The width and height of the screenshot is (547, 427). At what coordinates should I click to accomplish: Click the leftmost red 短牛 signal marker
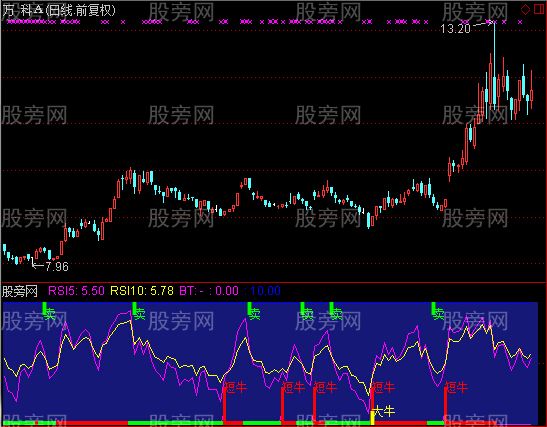pyautogui.click(x=236, y=387)
